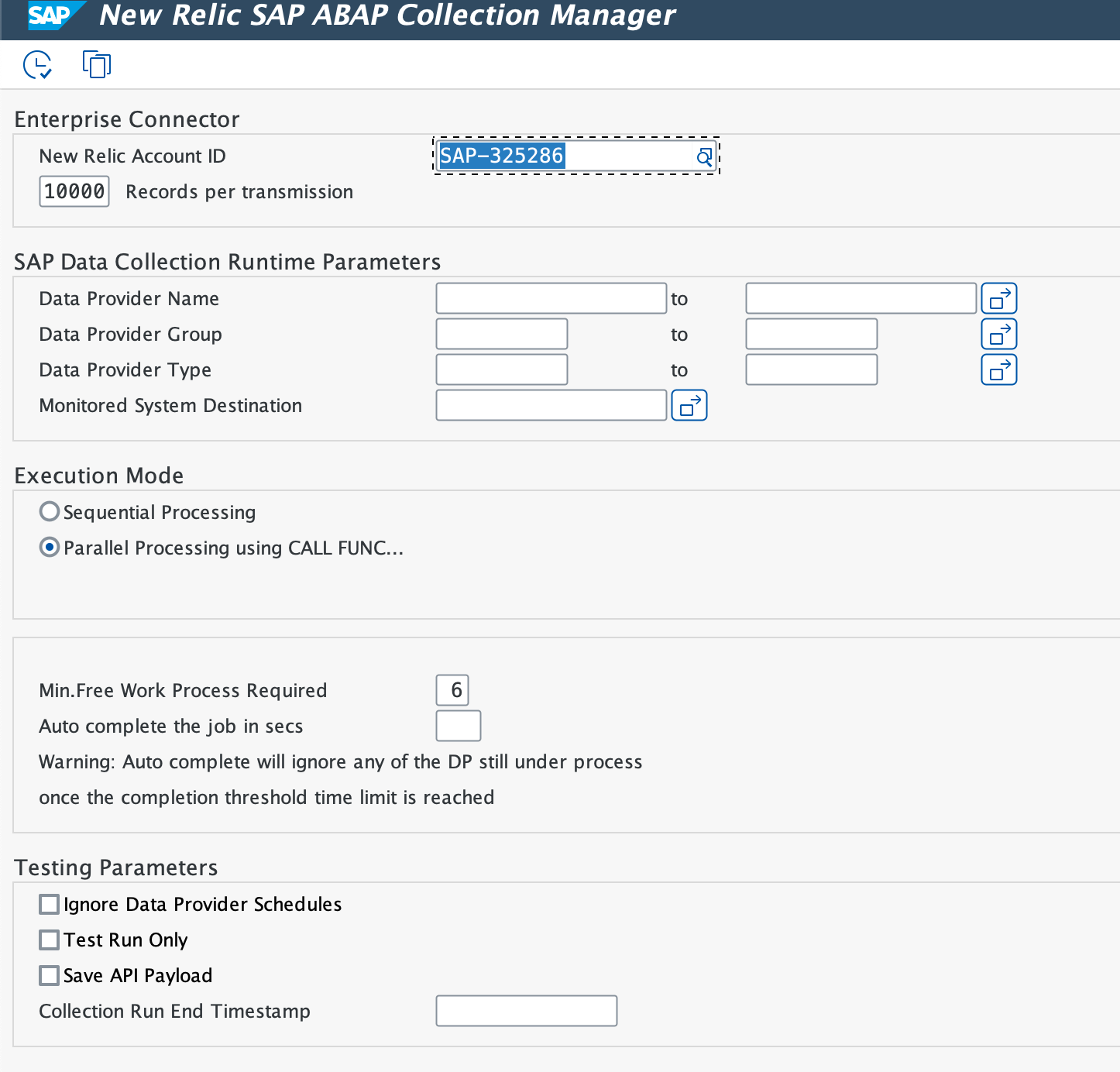Screen dimensions: 1120x1072
Task: Check the Test Run Only box
Action: [x=50, y=940]
